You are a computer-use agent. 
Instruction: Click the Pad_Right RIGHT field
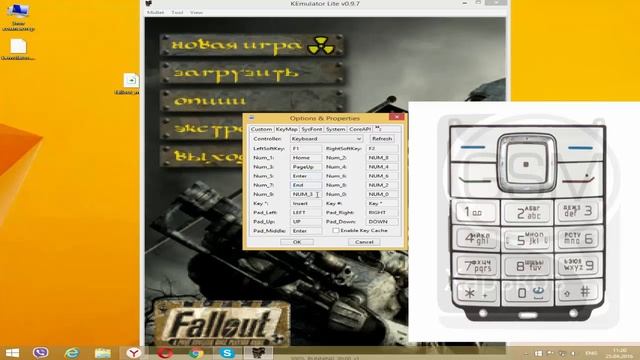382,212
